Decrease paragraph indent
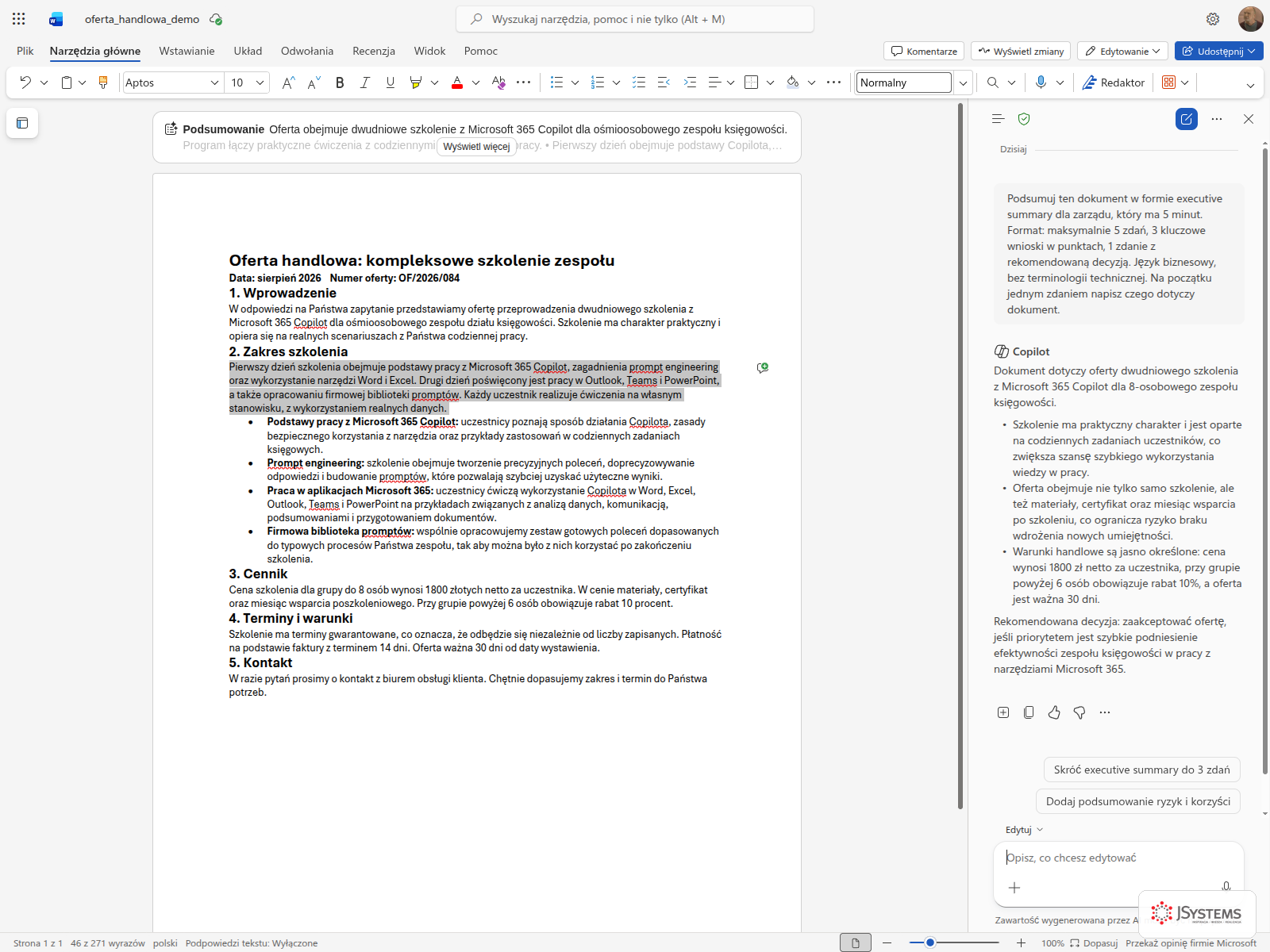Image resolution: width=1270 pixels, height=952 pixels. coord(664,83)
